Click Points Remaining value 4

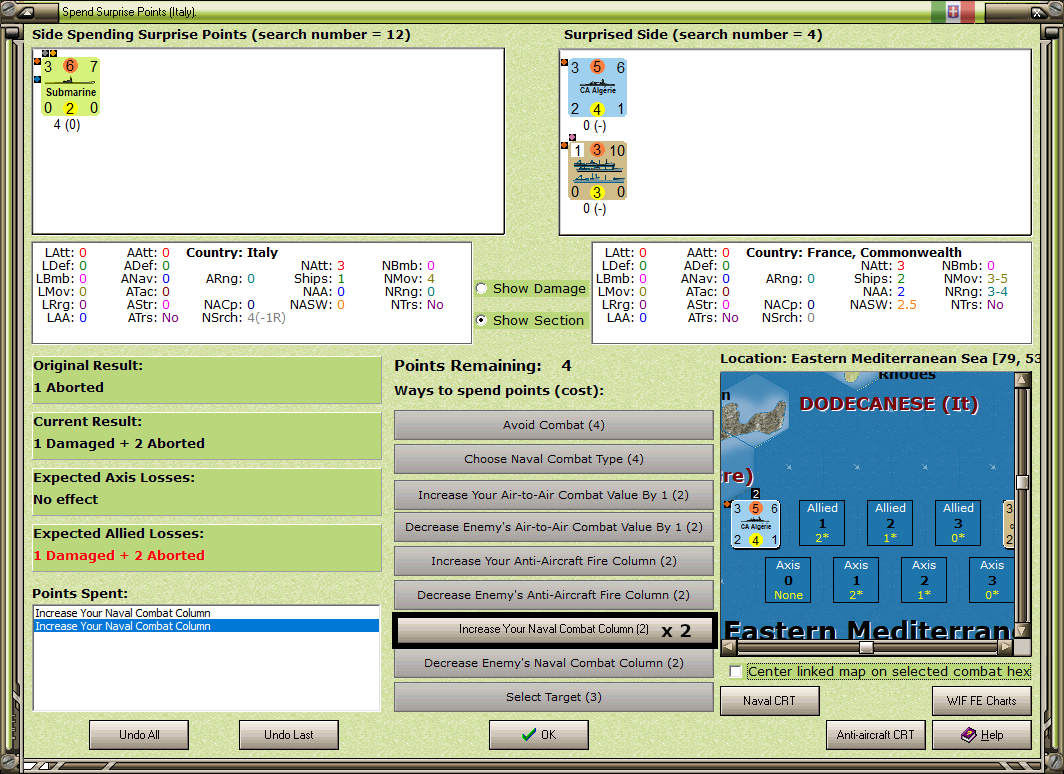tap(566, 366)
